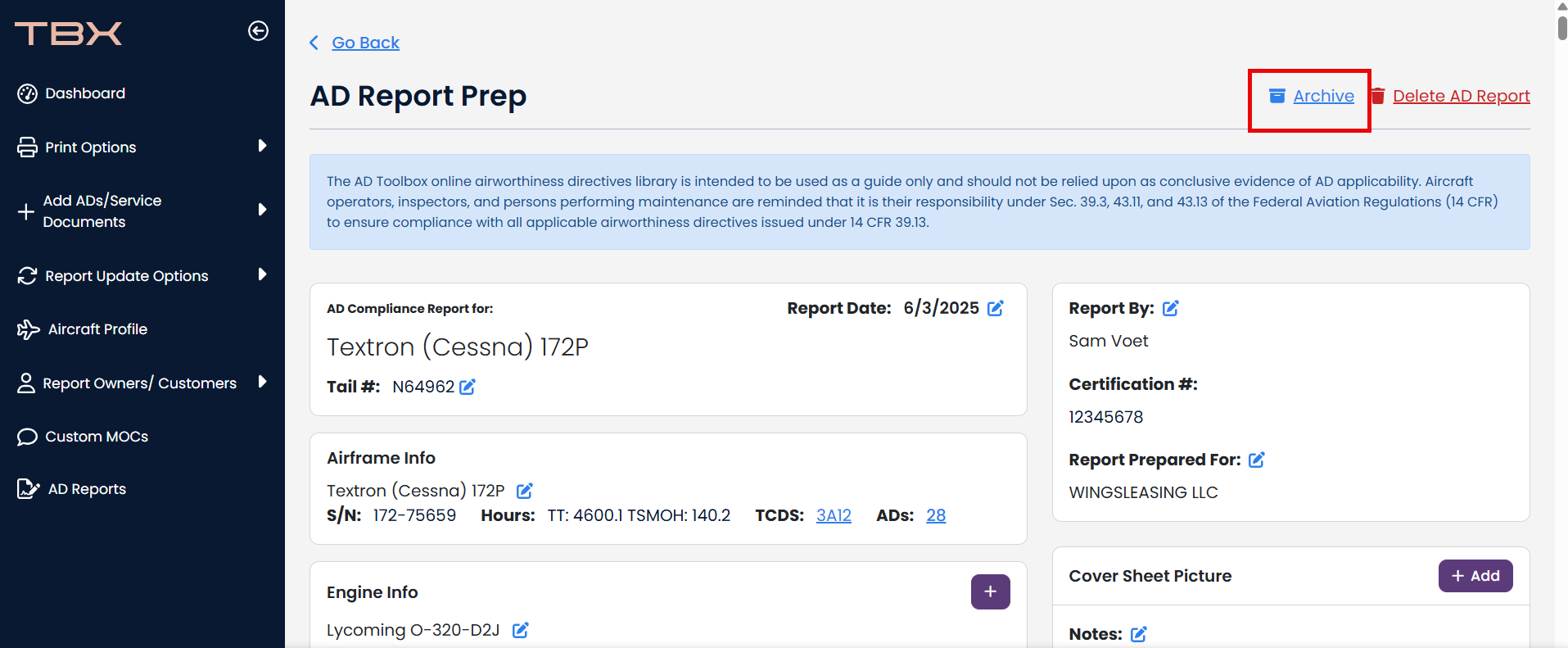Collapse the sidebar with the arrow icon

click(258, 31)
